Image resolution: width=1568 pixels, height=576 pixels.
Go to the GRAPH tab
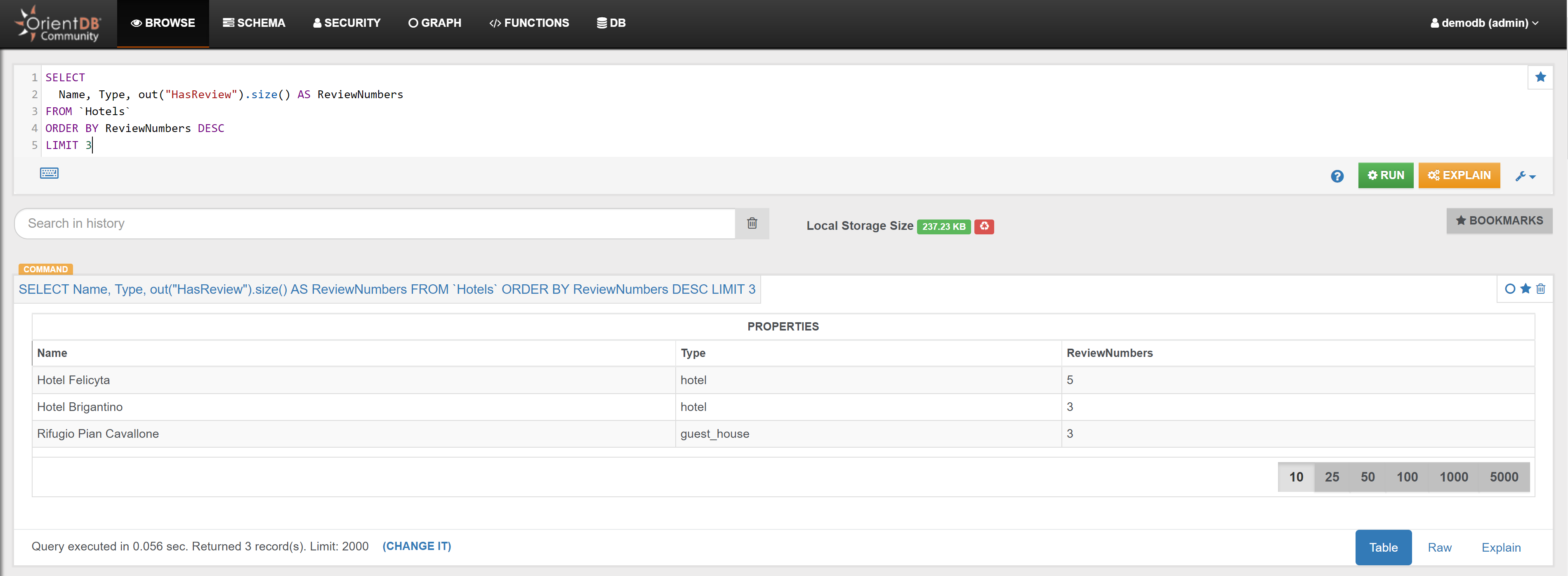click(435, 23)
